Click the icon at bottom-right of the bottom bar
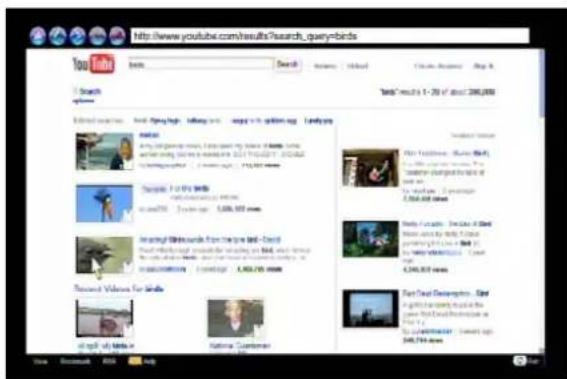Image resolution: width=567 pixels, height=379 pixels. coord(520,361)
